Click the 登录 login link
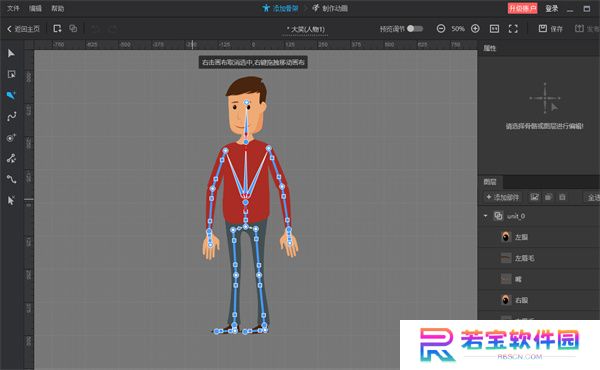The image size is (600, 370). pyautogui.click(x=552, y=8)
